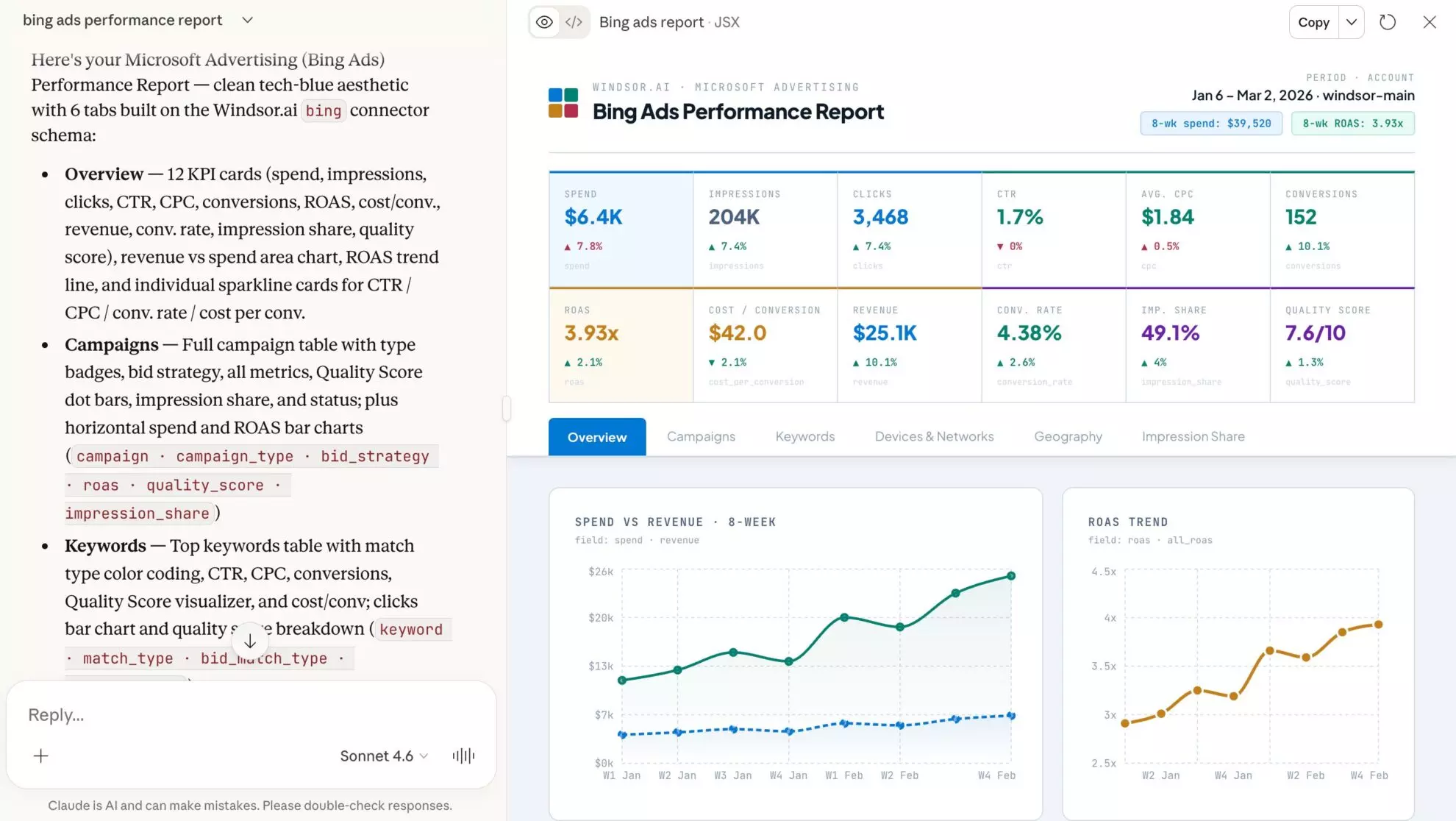Click the last spend point at W4 Feb

(1011, 716)
